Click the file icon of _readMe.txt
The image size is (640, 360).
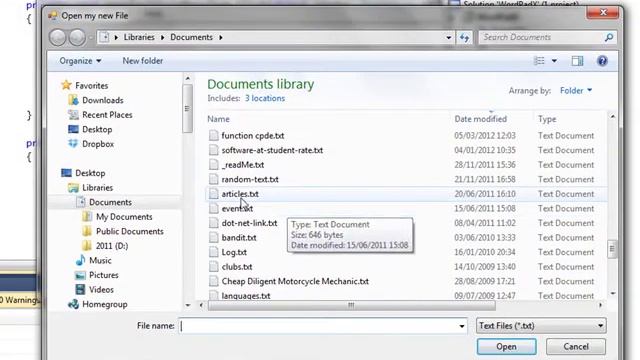click(213, 164)
